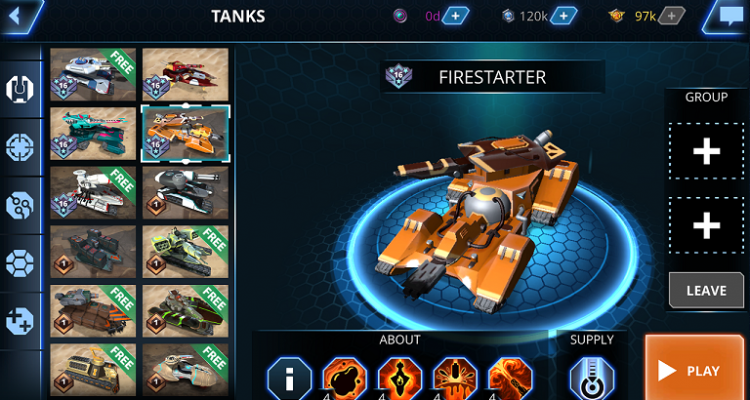750x400 pixels.
Task: Add player to first group slot
Action: [706, 152]
